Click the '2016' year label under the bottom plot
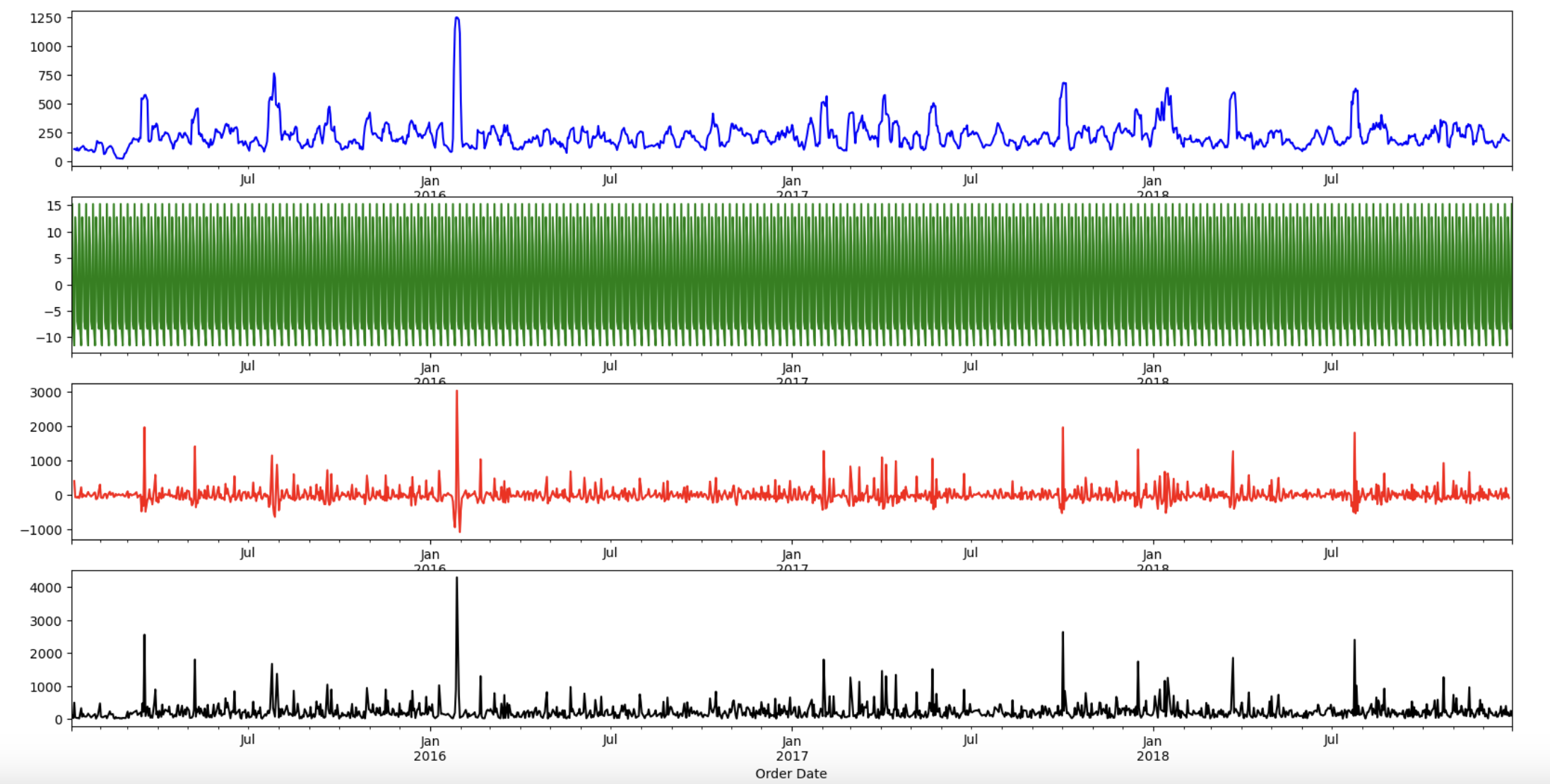Image resolution: width=1550 pixels, height=784 pixels. pos(430,756)
